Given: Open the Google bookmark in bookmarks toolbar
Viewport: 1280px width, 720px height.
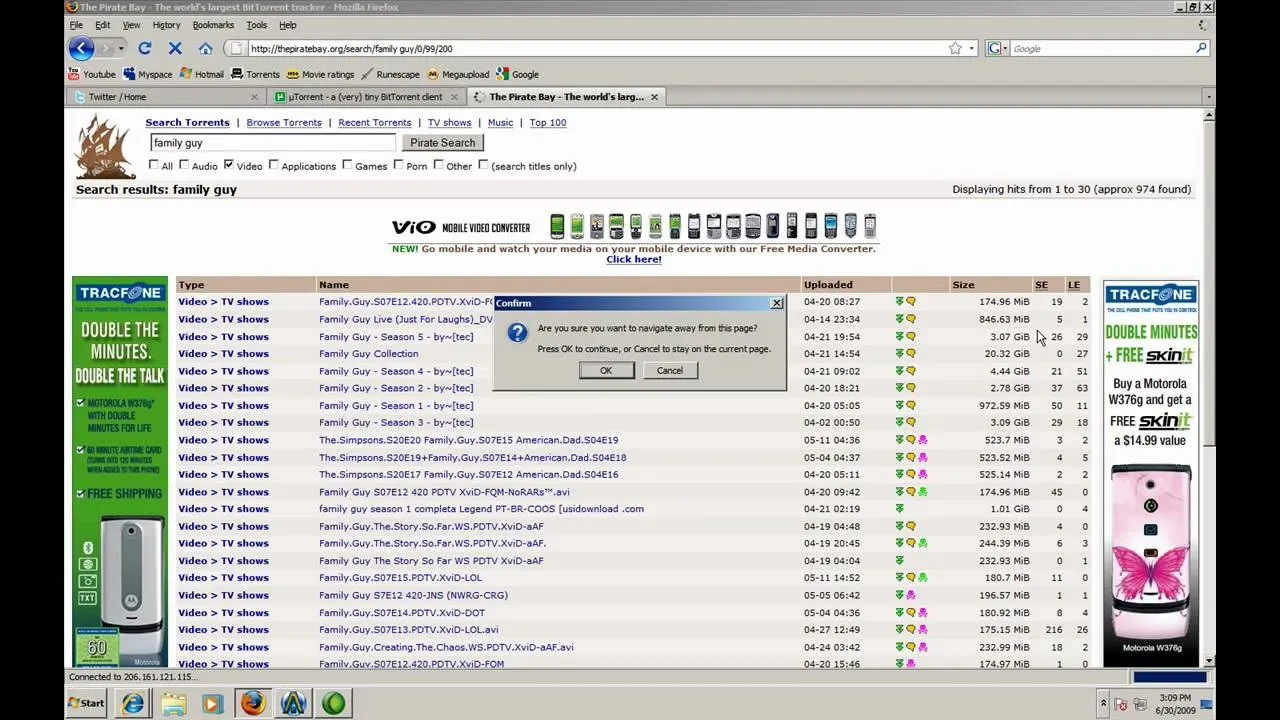Looking at the screenshot, I should (x=517, y=74).
